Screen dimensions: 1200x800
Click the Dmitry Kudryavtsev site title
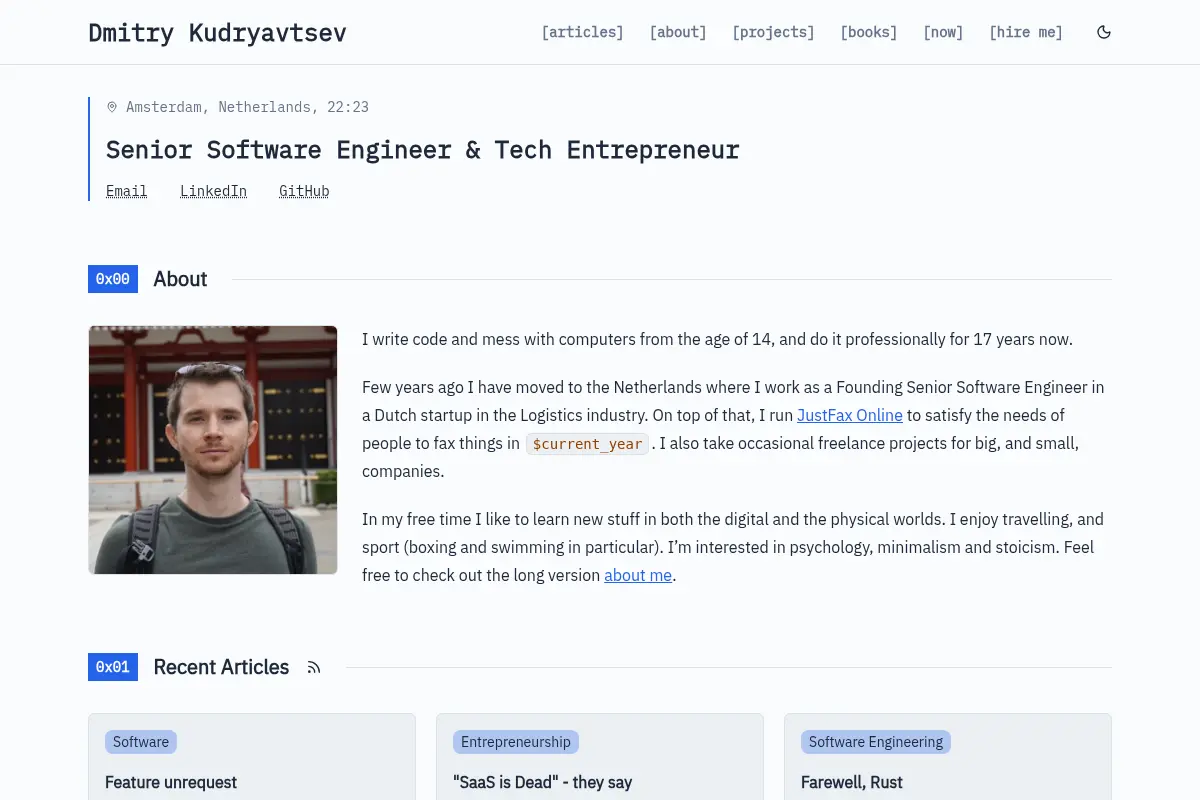217,33
